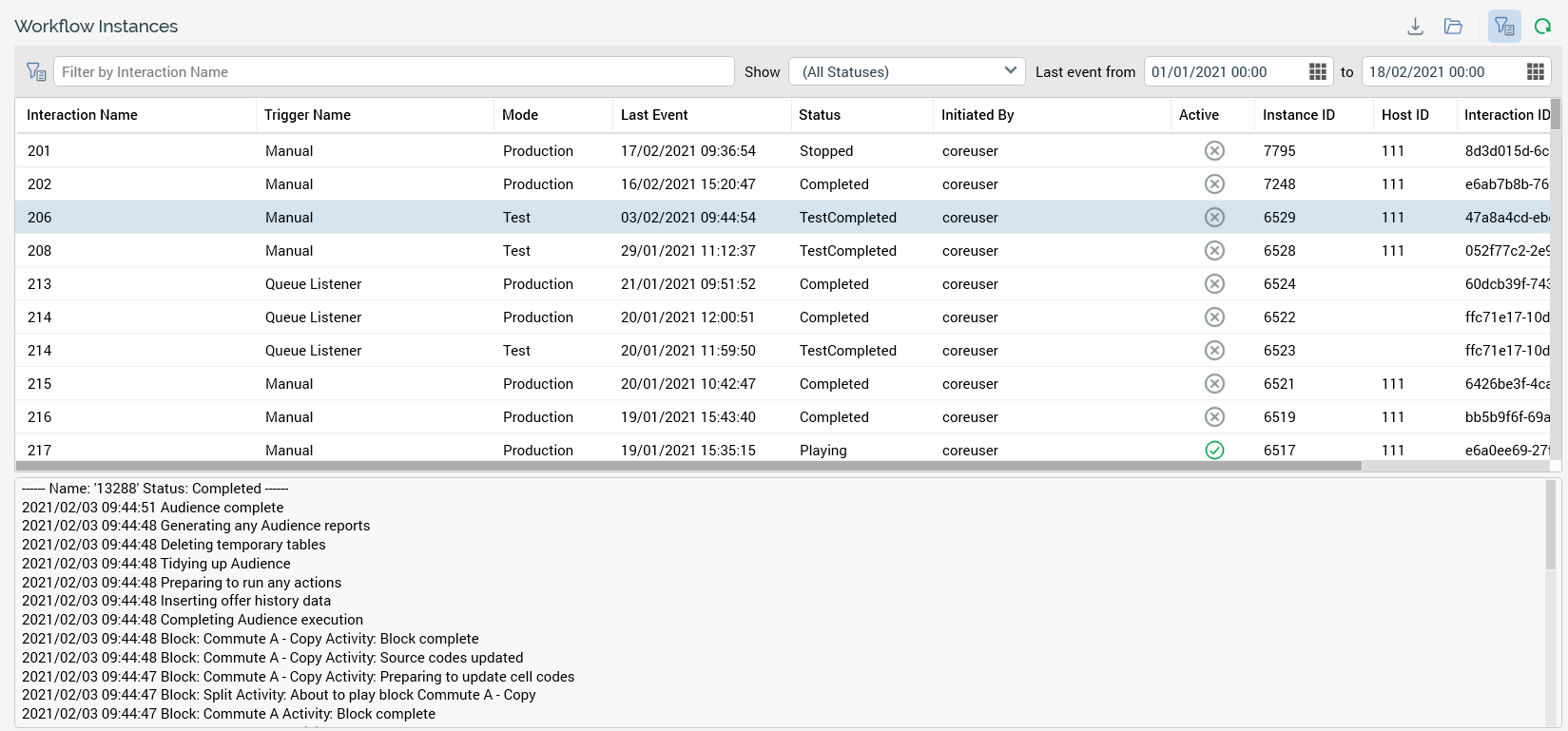Toggle active status icon for instance 6529

tap(1214, 218)
